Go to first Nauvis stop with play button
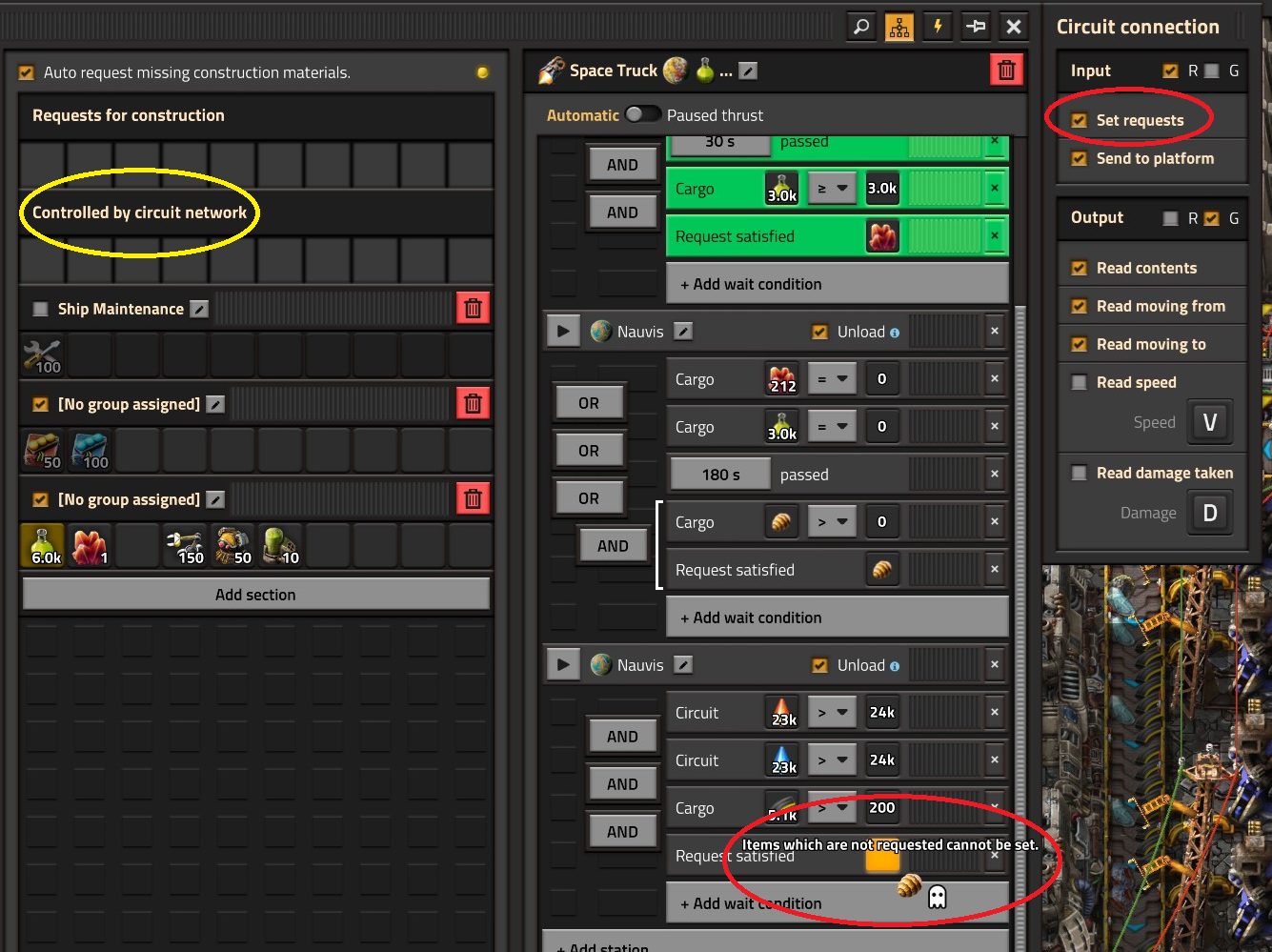This screenshot has height=952, width=1272. click(563, 332)
